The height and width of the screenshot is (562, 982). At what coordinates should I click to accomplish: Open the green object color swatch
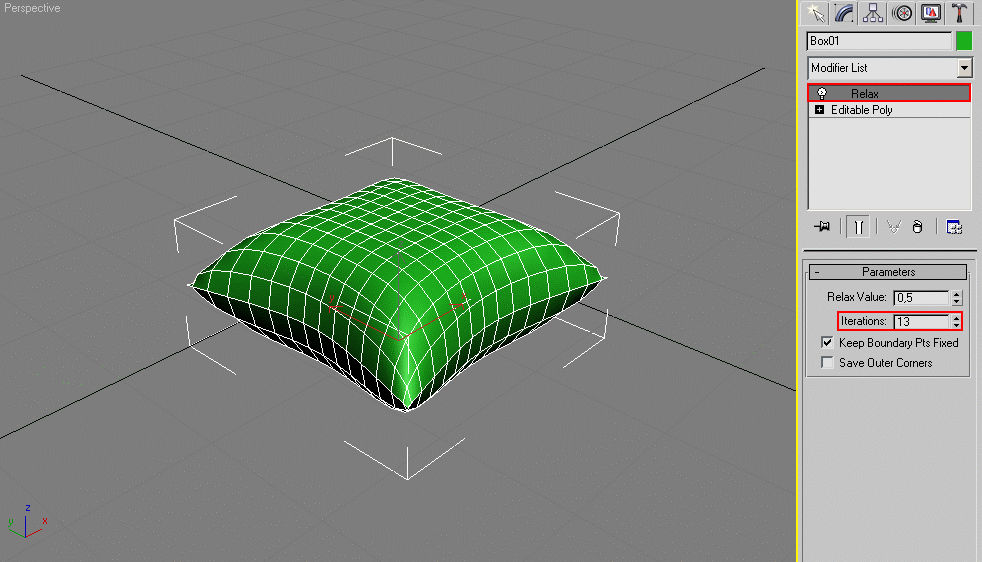pos(964,41)
